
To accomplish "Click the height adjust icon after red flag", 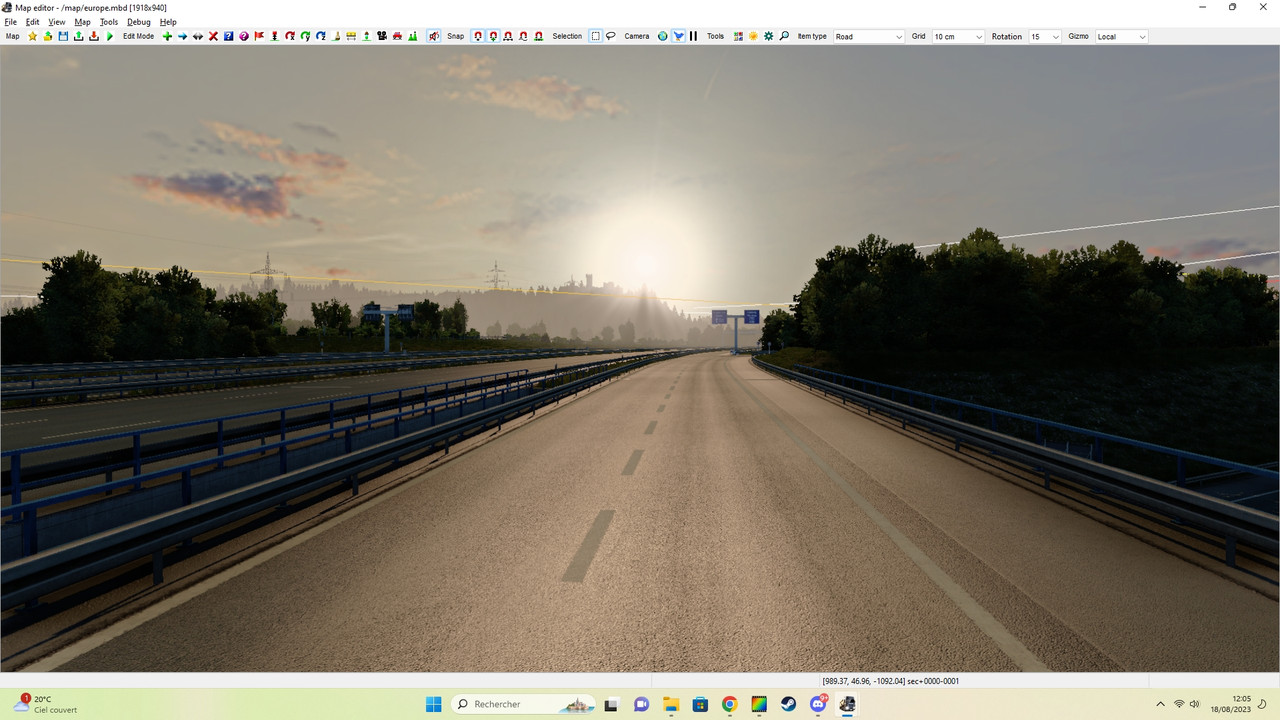I will (x=274, y=36).
